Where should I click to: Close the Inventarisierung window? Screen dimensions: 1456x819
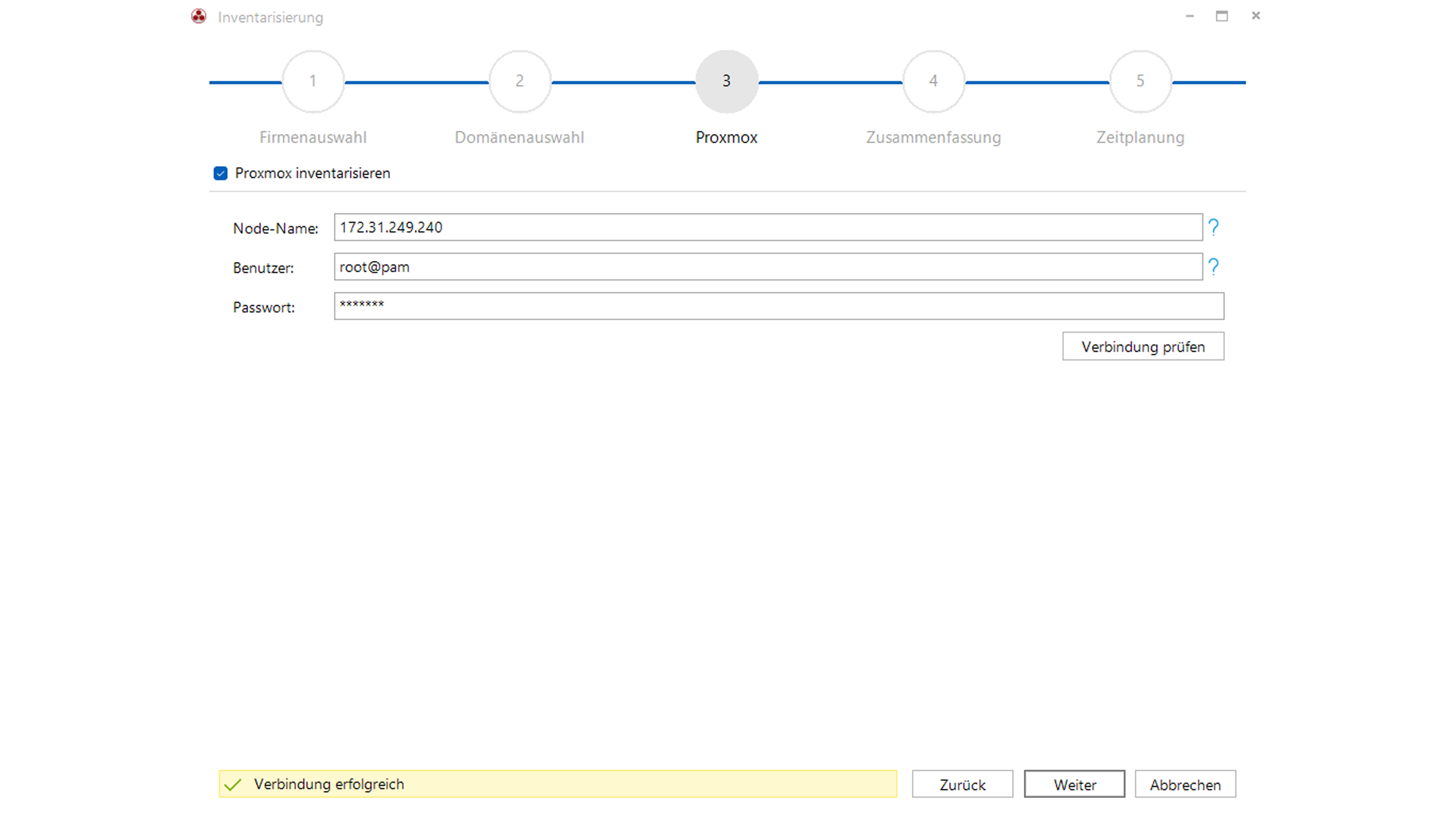coord(1256,16)
